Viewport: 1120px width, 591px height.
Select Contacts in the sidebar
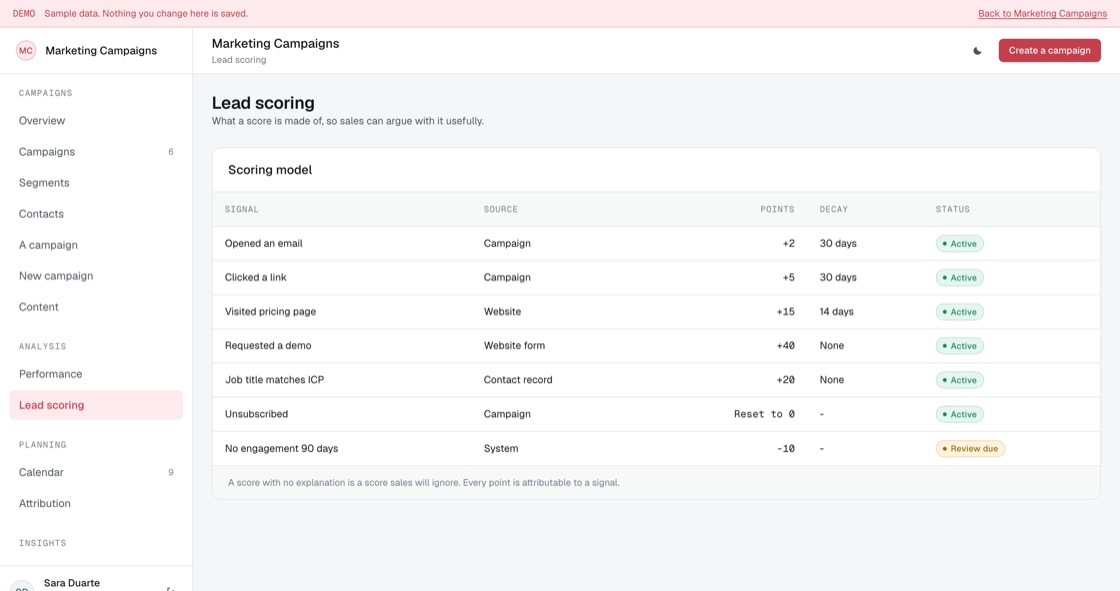(x=96, y=214)
